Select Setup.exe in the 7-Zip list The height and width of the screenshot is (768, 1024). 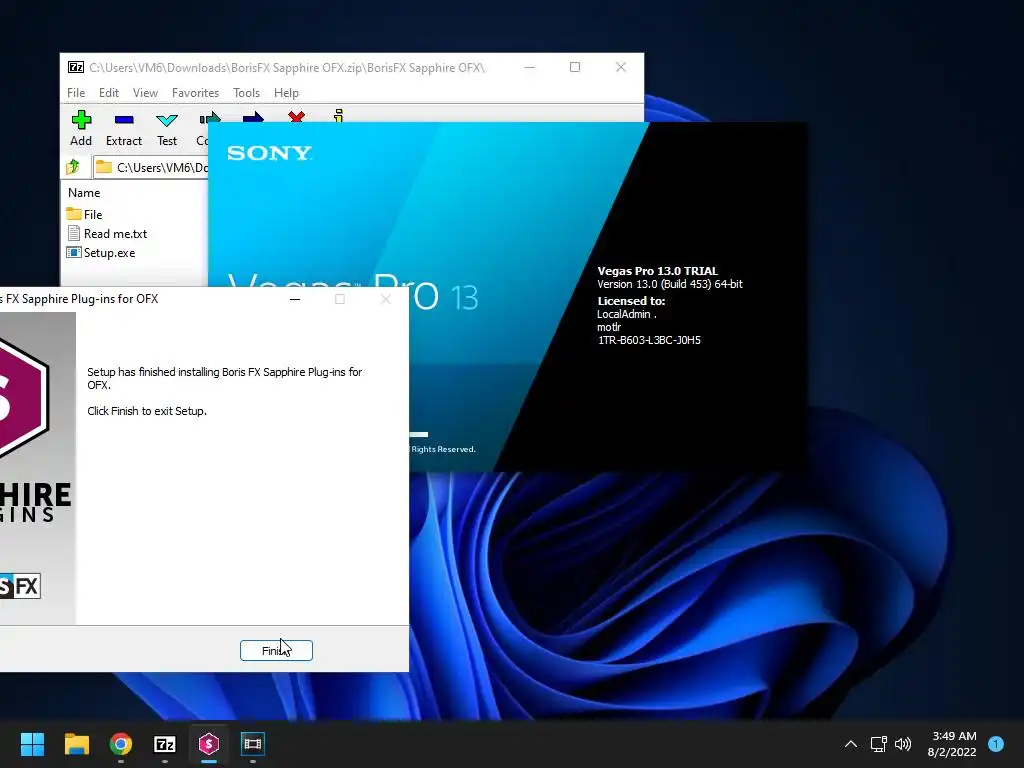tap(101, 253)
